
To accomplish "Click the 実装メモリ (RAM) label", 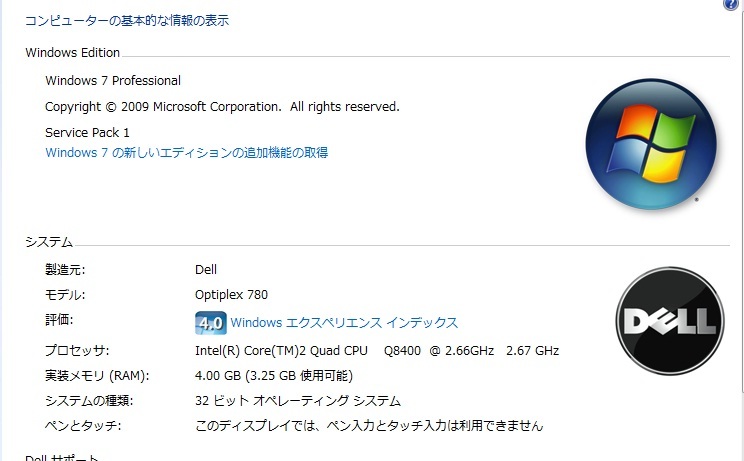I will tap(97, 376).
